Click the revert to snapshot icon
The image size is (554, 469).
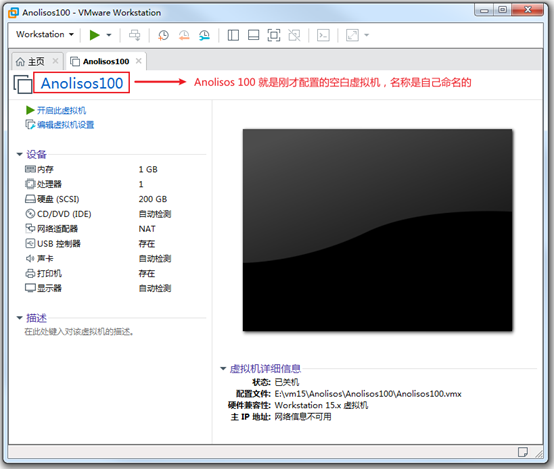184,35
